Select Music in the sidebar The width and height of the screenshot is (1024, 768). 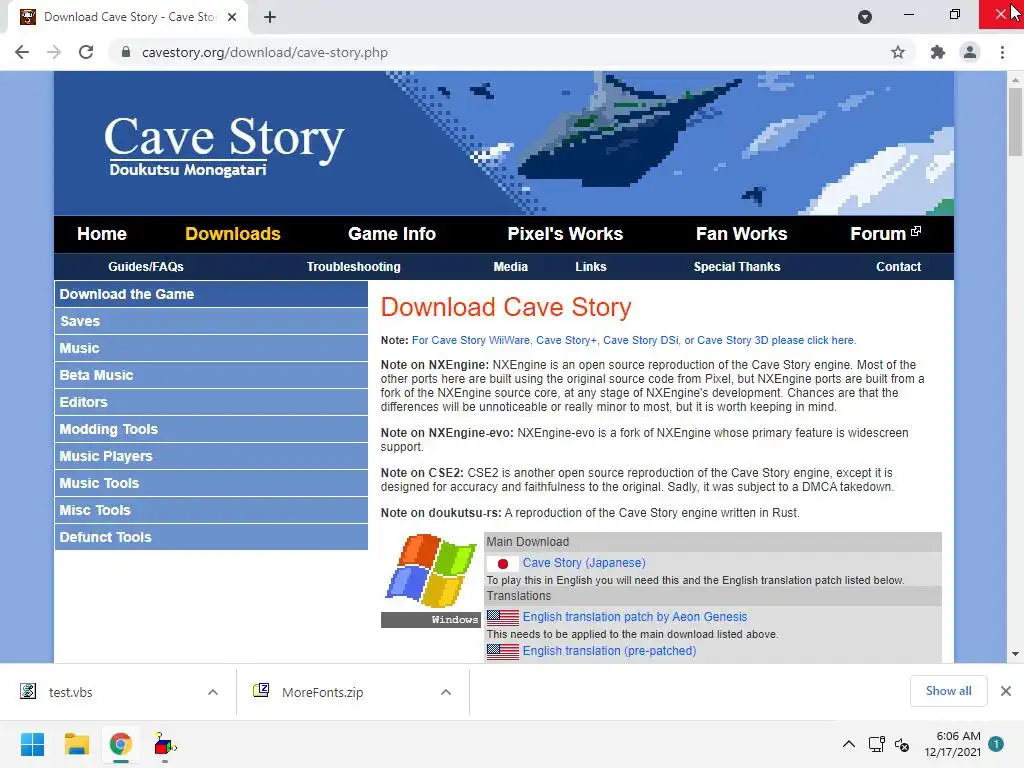coord(212,348)
